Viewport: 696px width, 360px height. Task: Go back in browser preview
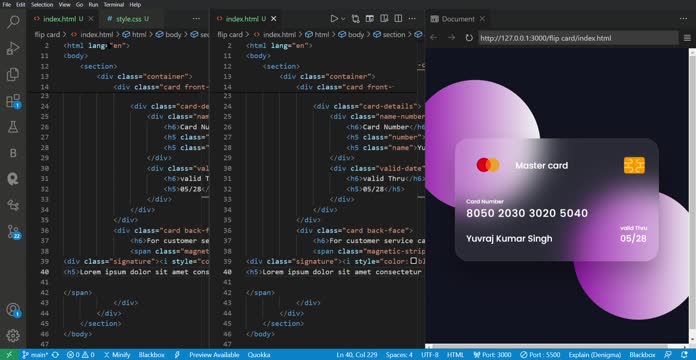click(x=434, y=38)
